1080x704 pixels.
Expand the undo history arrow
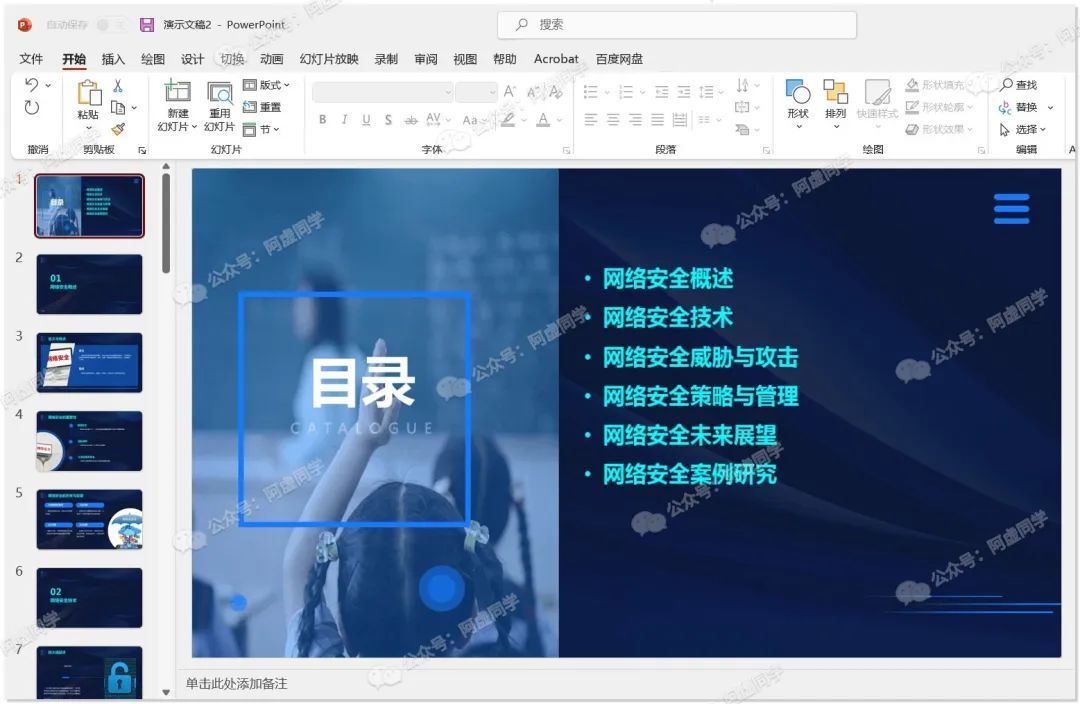click(x=48, y=85)
